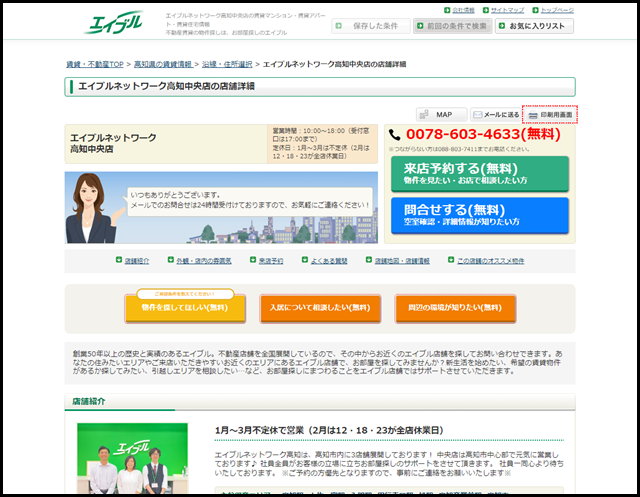Click the メールに送る button
Viewport: 640px width, 497px height.
tap(496, 115)
